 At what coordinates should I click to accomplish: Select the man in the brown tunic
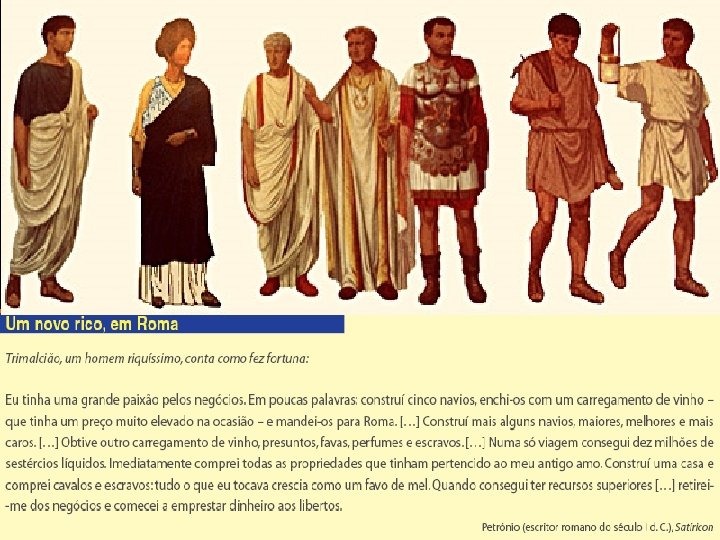tap(564, 158)
